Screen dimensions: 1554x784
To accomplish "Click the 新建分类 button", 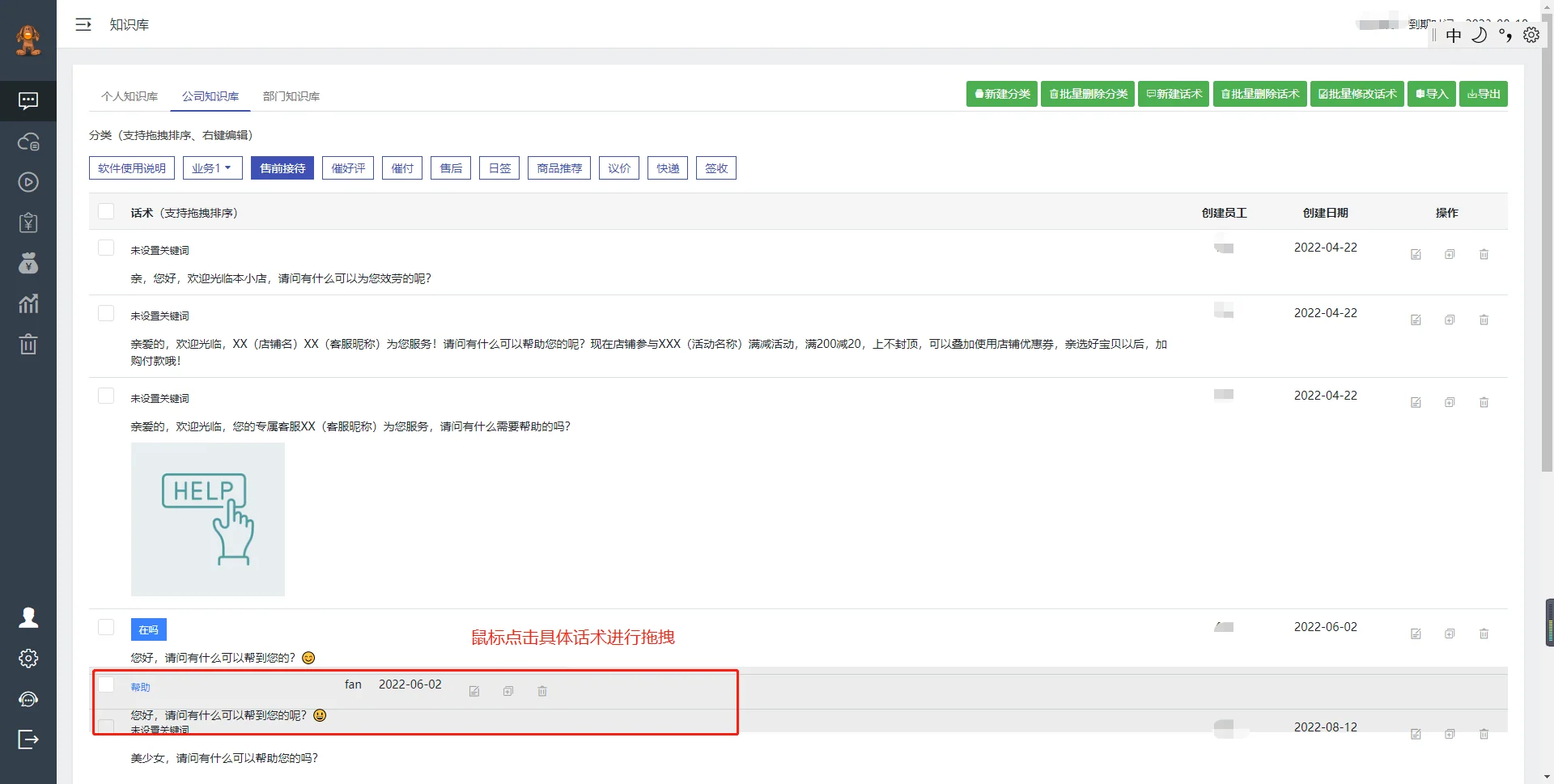I will (1002, 94).
